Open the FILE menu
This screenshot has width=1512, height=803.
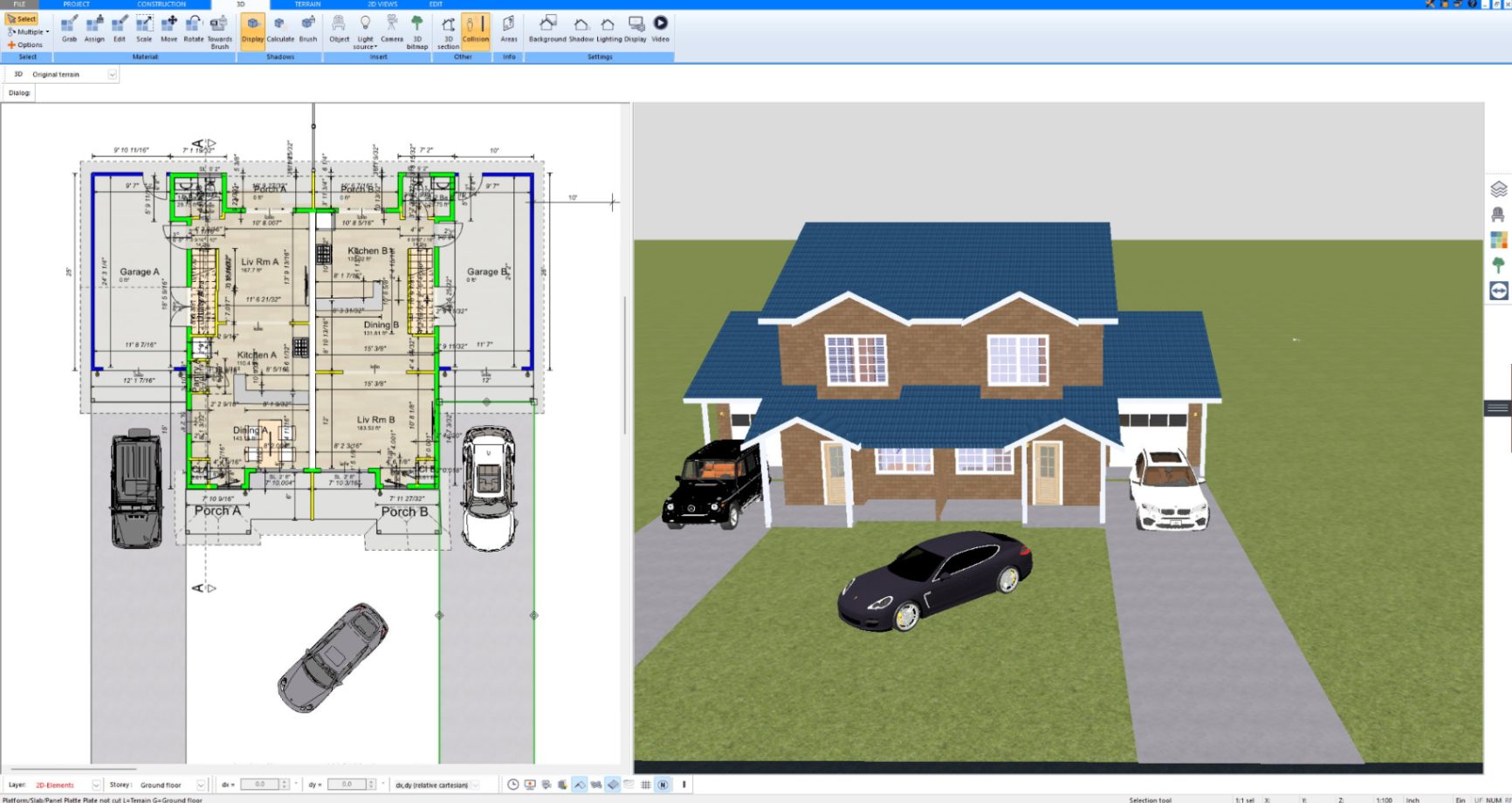click(x=19, y=4)
